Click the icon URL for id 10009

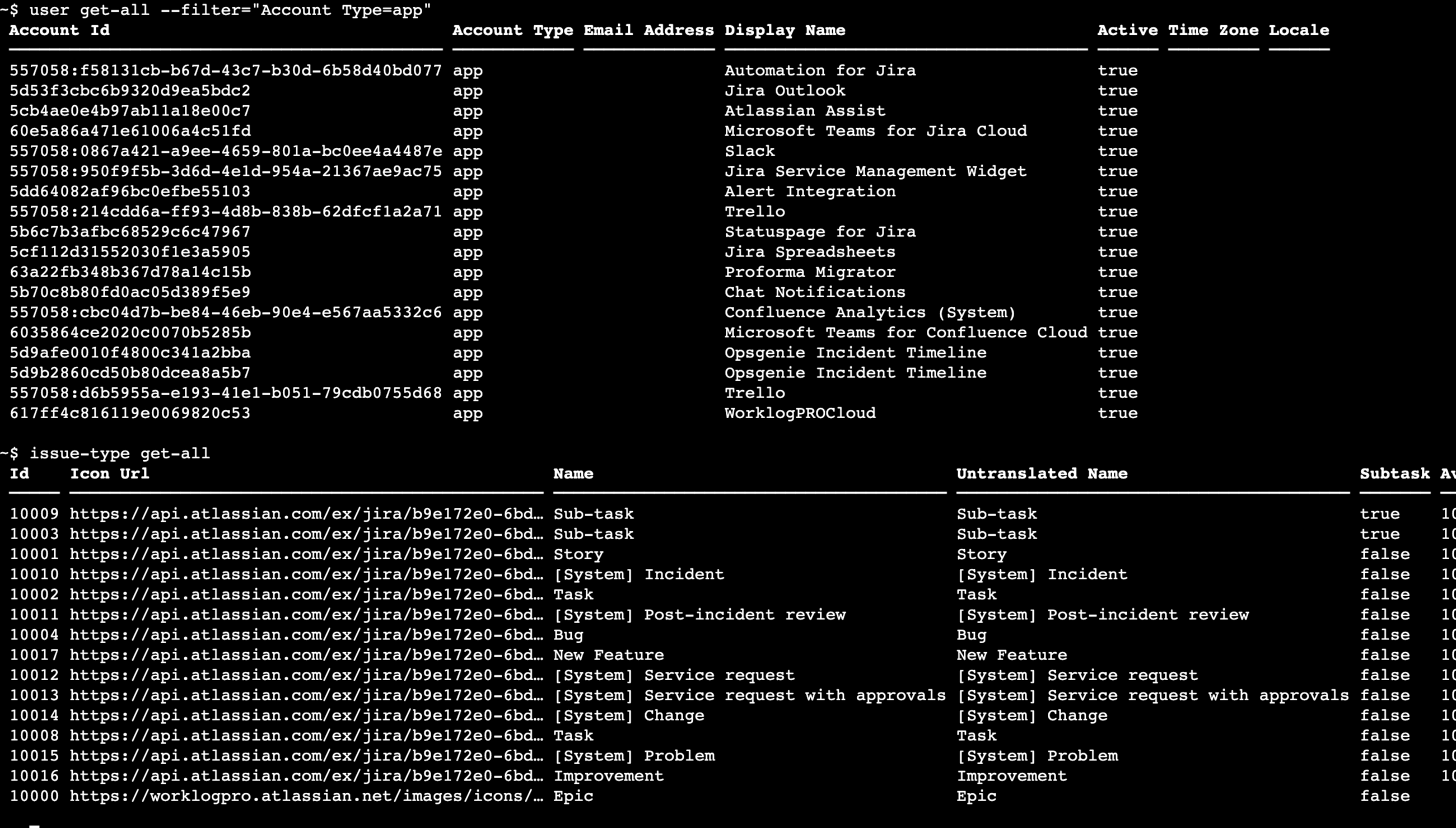click(x=306, y=514)
